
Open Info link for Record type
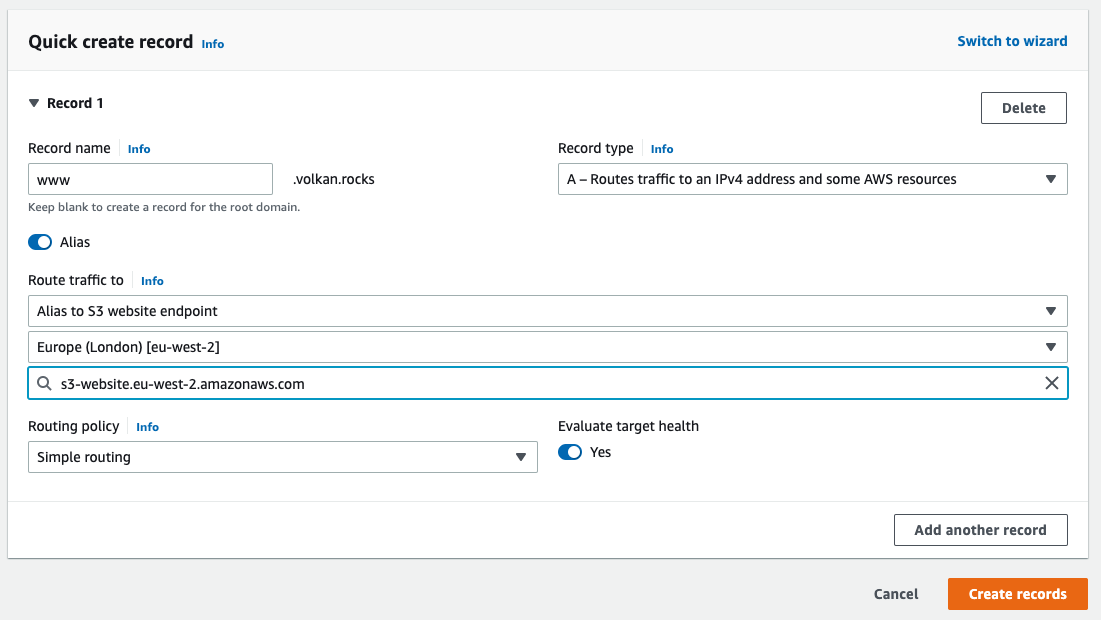pos(662,149)
